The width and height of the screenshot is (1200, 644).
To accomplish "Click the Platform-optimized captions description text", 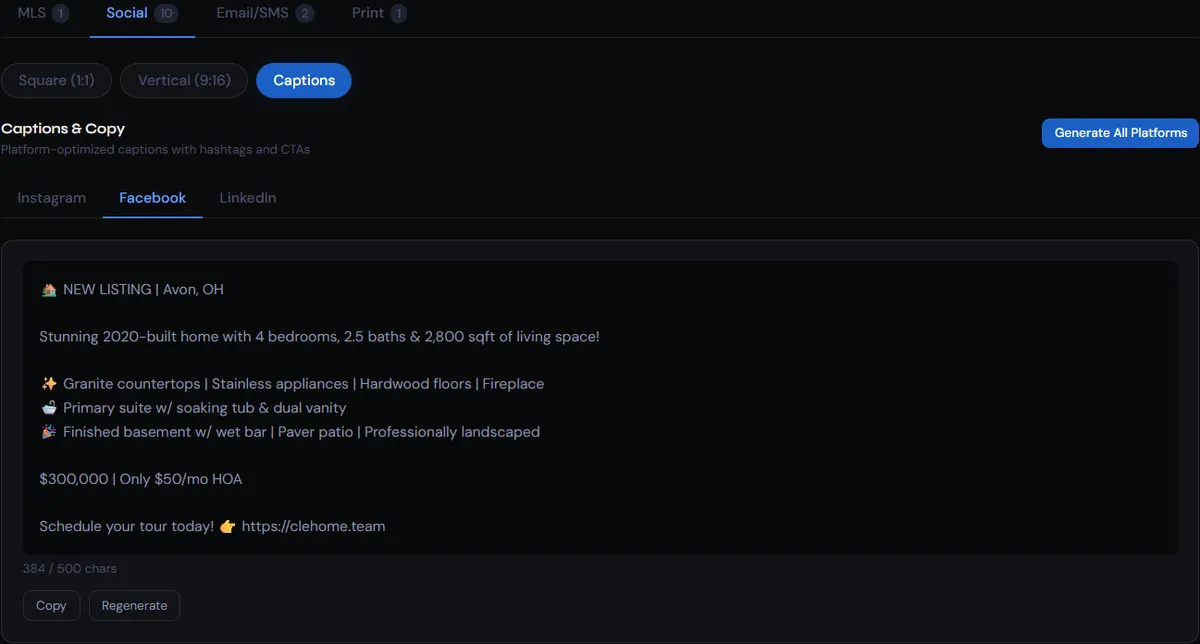I will coord(155,150).
